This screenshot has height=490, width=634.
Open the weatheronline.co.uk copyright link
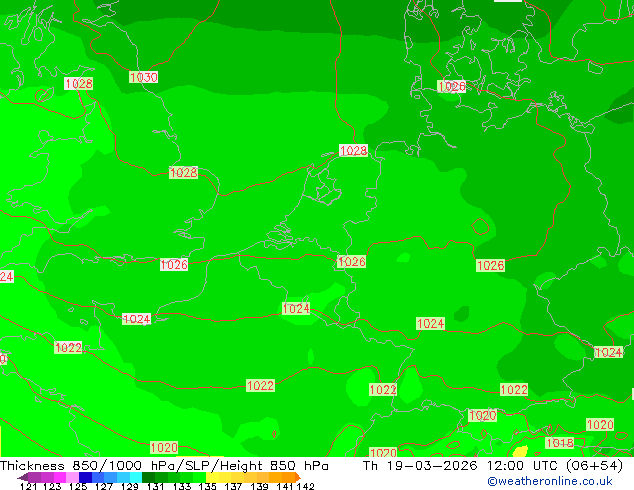click(x=549, y=481)
